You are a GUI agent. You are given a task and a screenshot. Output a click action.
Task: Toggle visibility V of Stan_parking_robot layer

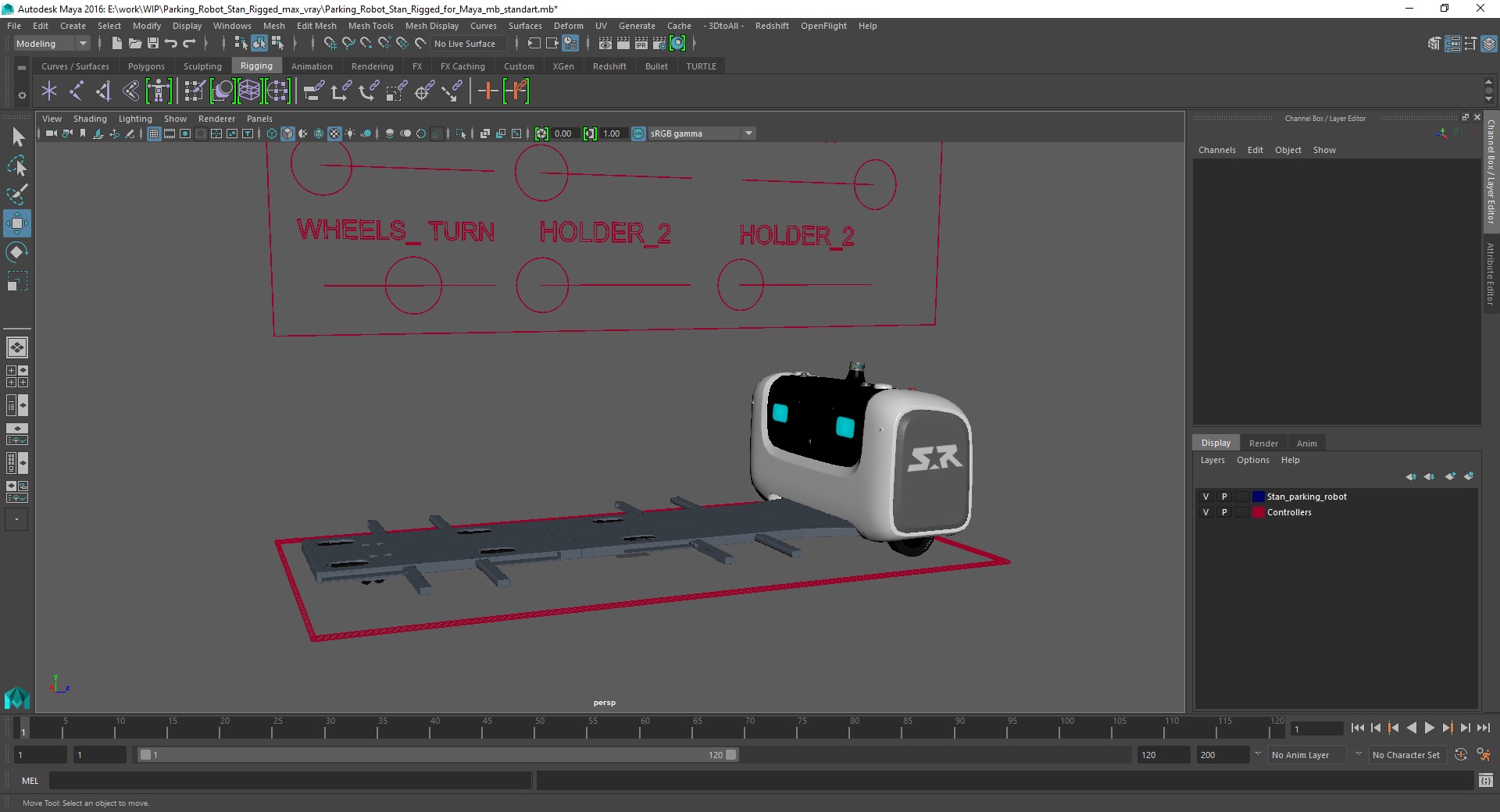[x=1205, y=497]
